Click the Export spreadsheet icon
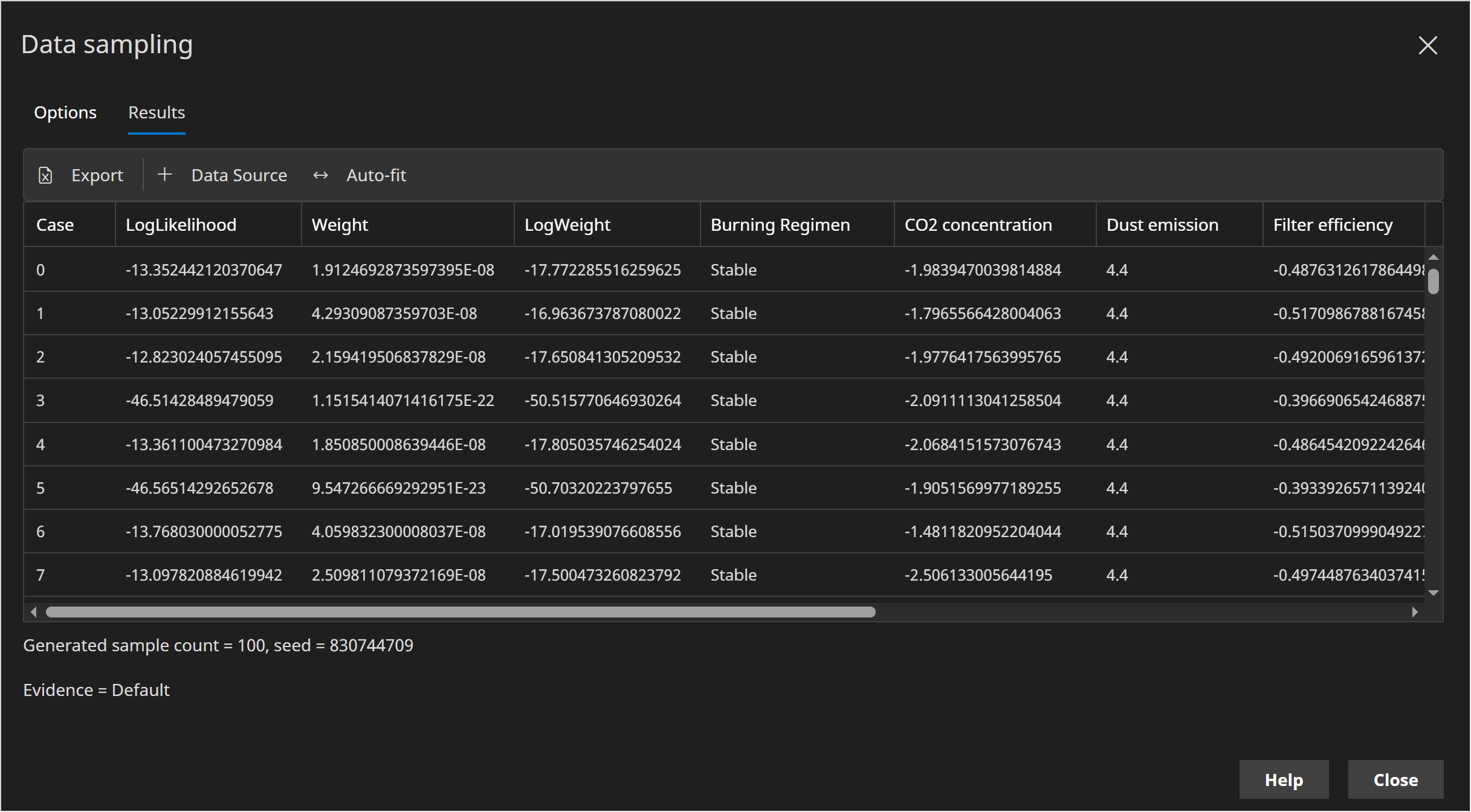1471x812 pixels. coord(45,175)
